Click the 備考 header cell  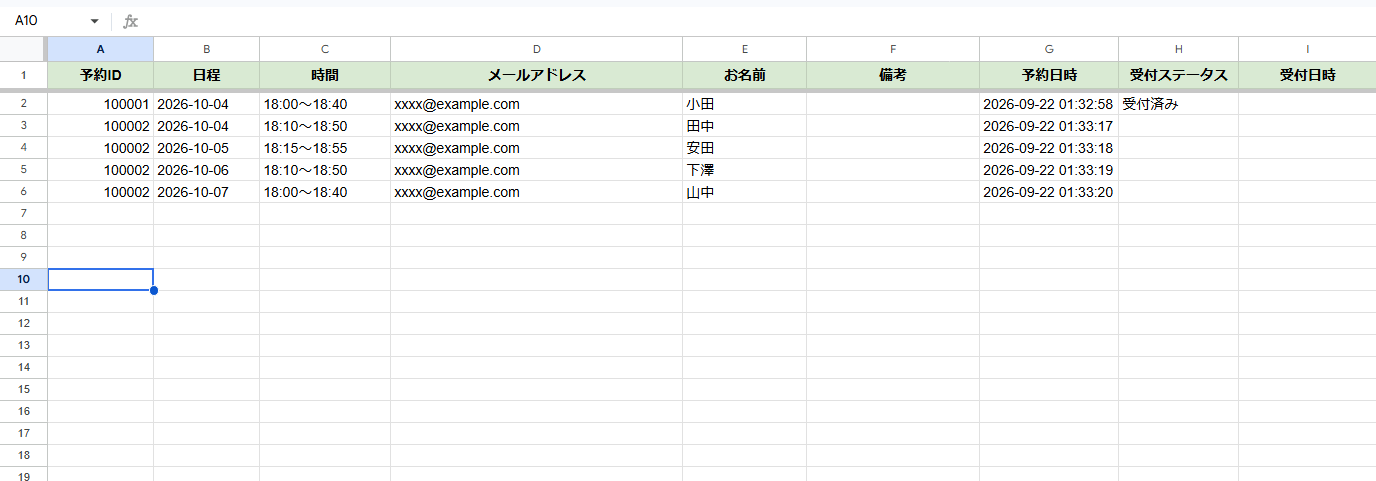(x=893, y=75)
